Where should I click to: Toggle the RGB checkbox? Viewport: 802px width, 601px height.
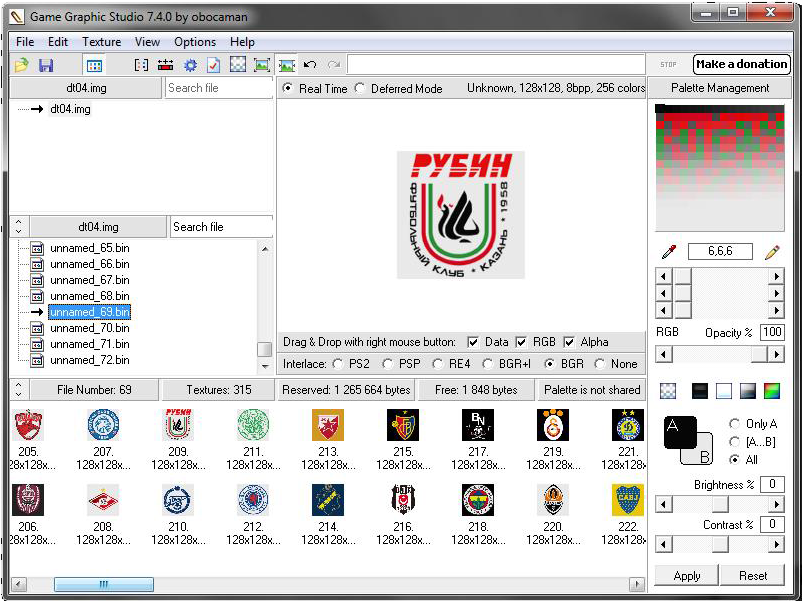point(521,342)
